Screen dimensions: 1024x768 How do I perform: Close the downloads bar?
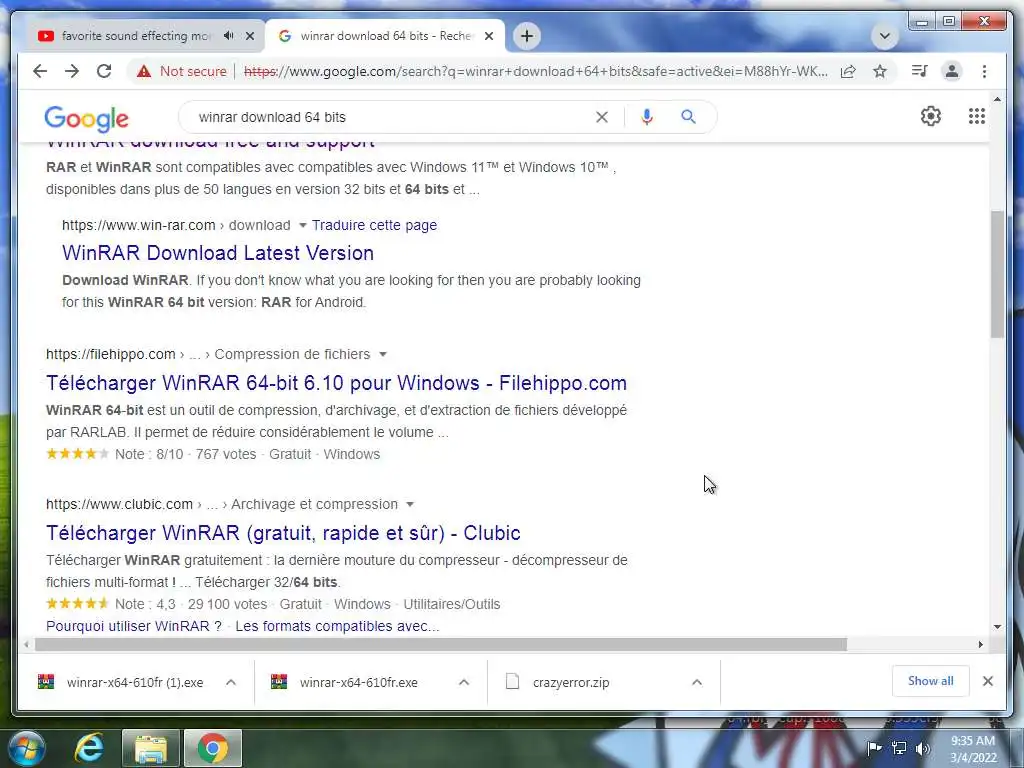[987, 681]
